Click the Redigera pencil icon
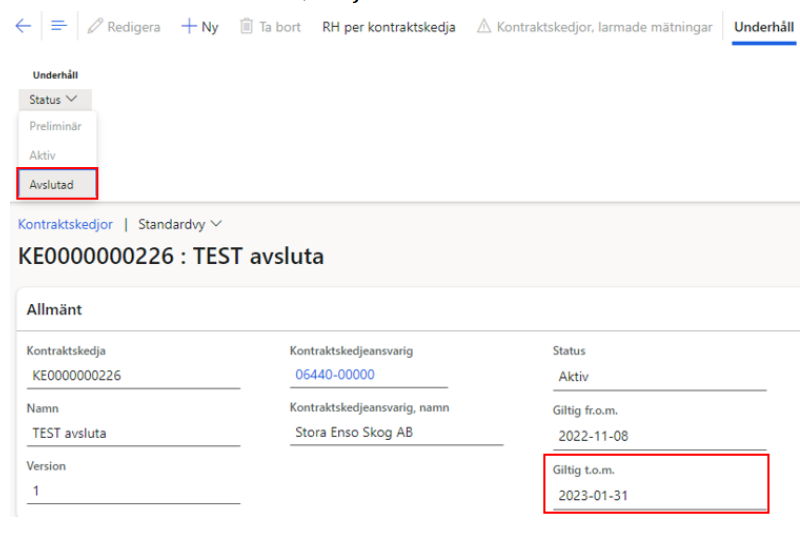 (x=96, y=27)
